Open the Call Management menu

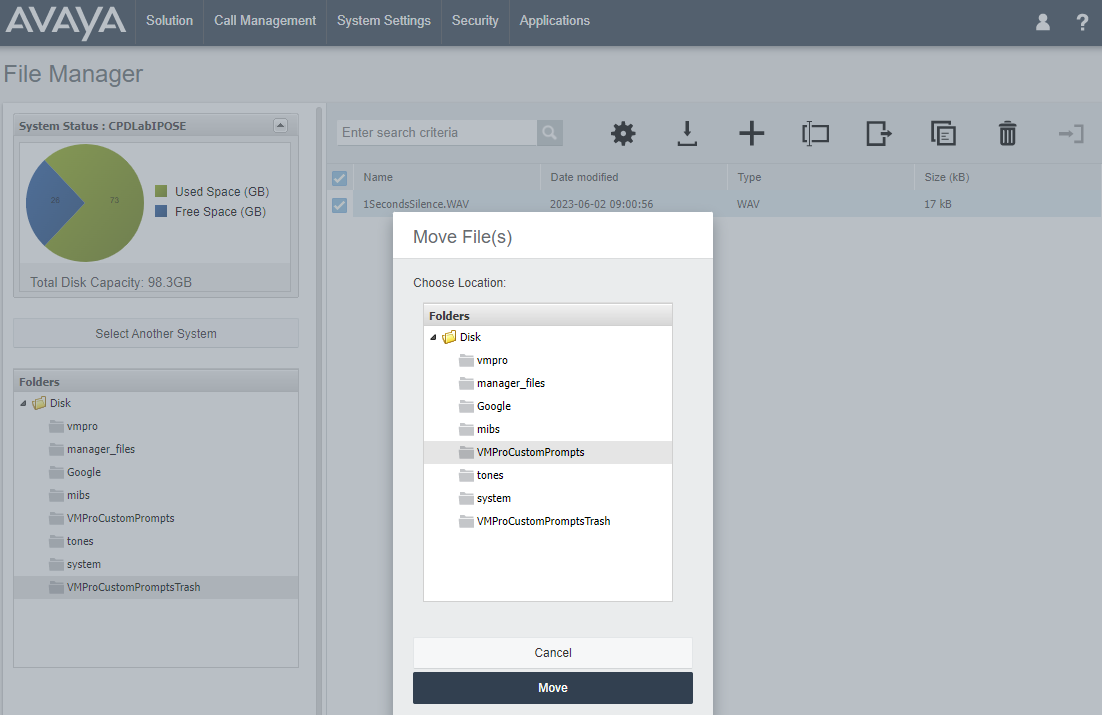265,21
